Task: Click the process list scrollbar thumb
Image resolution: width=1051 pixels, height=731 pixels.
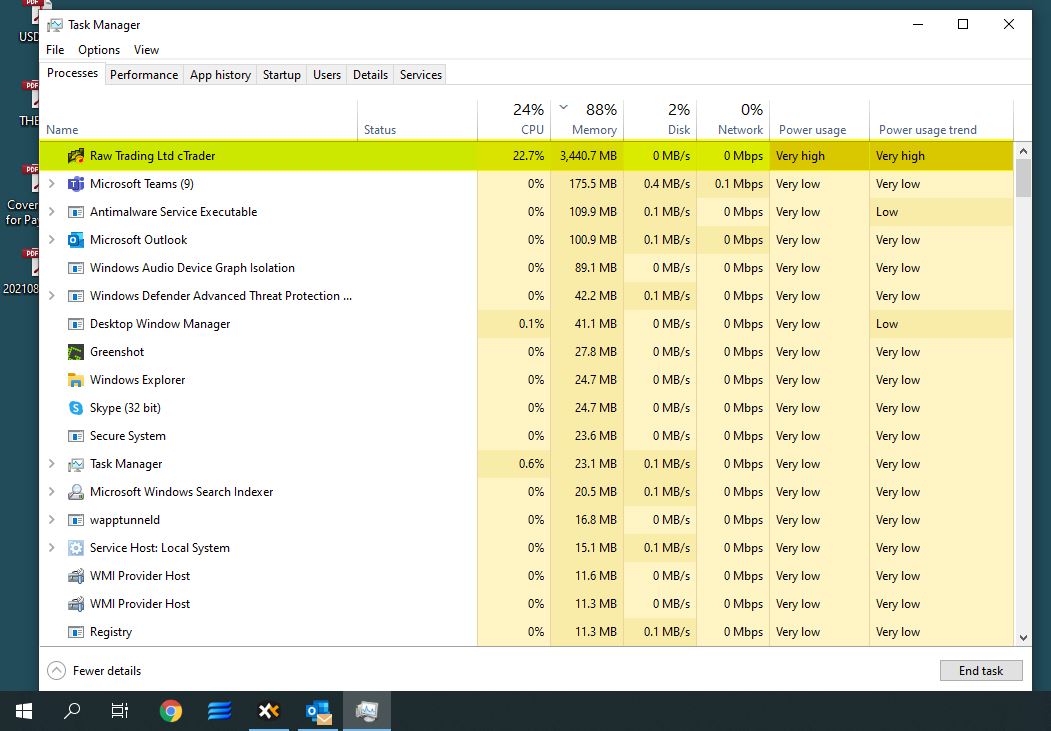Action: tap(1023, 178)
